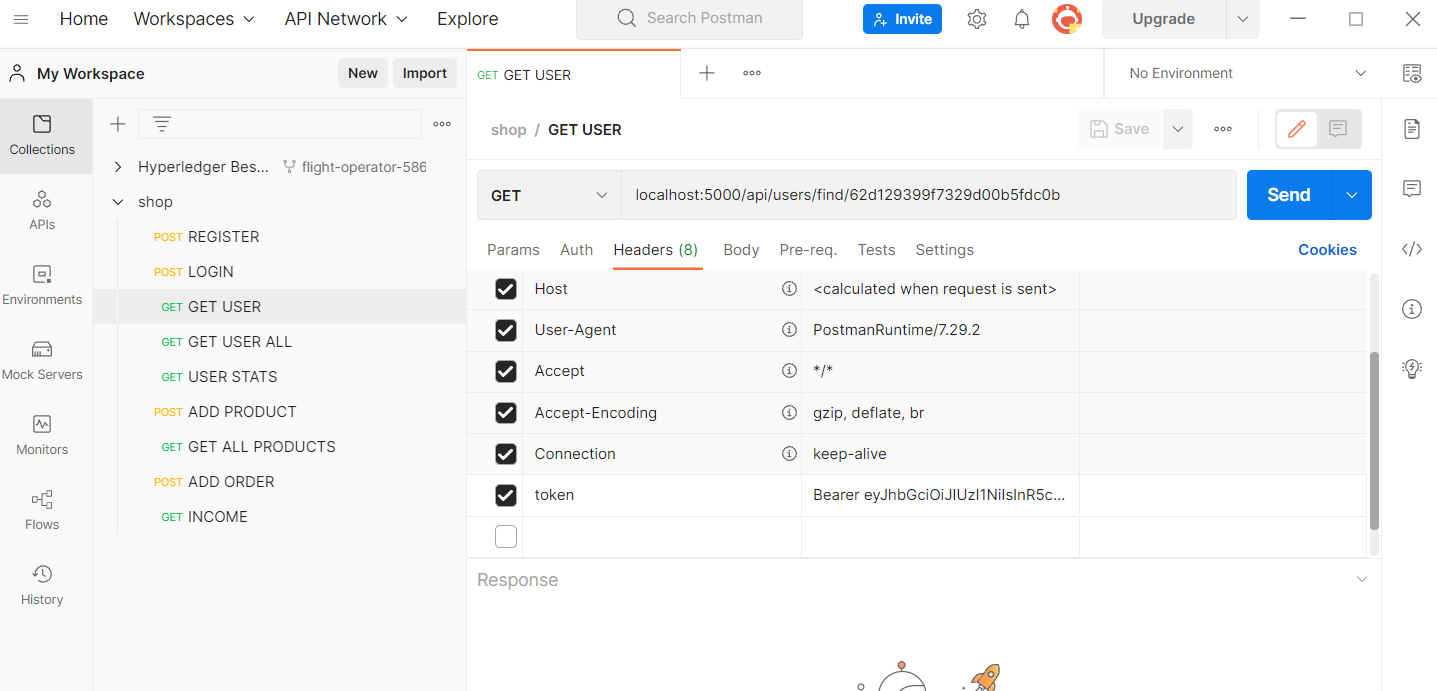
Task: Uncheck the Host header checkbox
Action: click(506, 289)
